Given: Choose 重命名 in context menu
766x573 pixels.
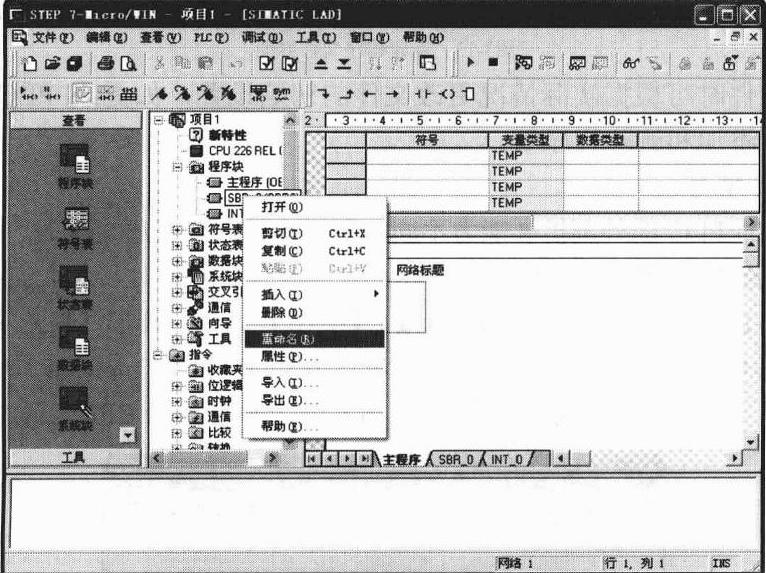Looking at the screenshot, I should click(x=314, y=339).
